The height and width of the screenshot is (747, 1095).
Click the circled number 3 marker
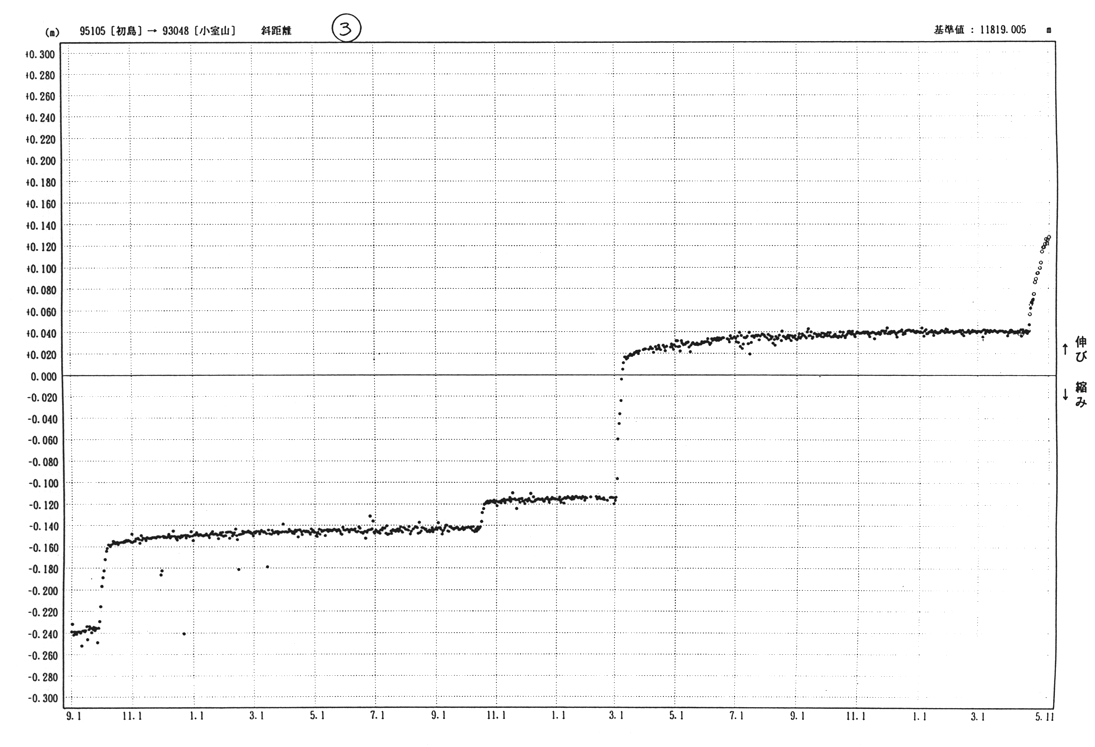pyautogui.click(x=345, y=30)
